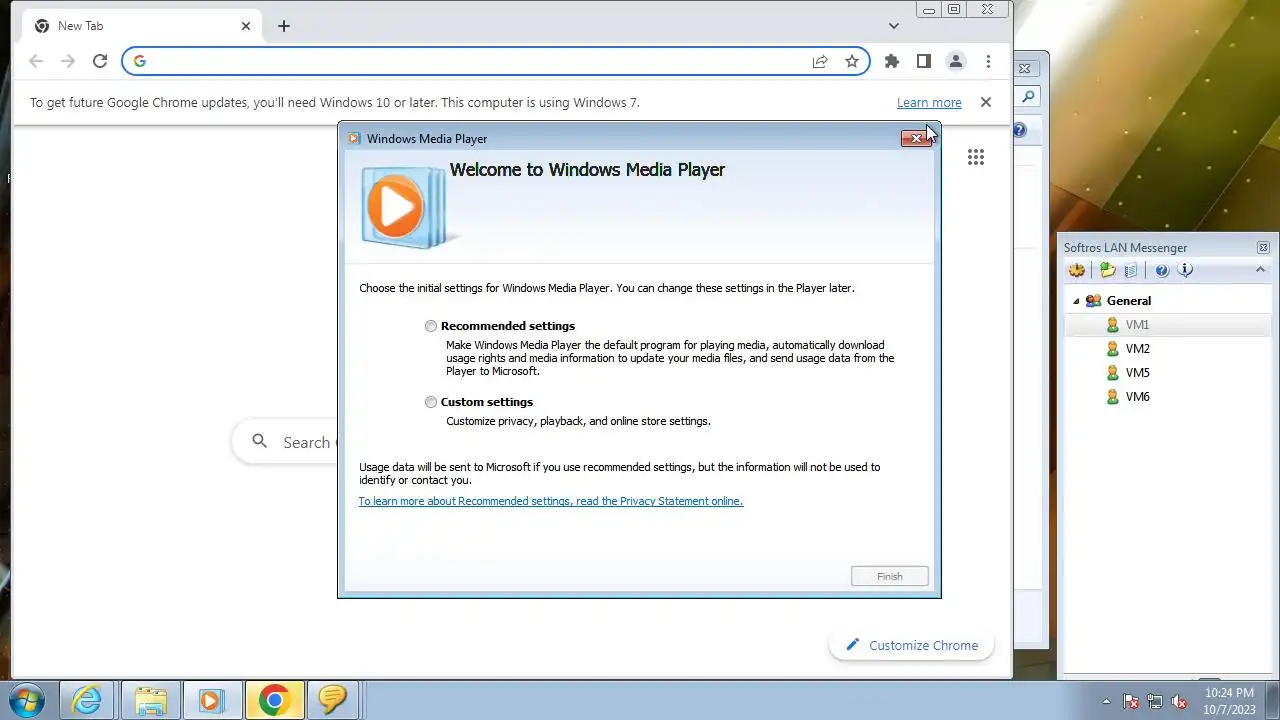Select the Recommended settings radio button
The width and height of the screenshot is (1280, 720).
point(431,326)
